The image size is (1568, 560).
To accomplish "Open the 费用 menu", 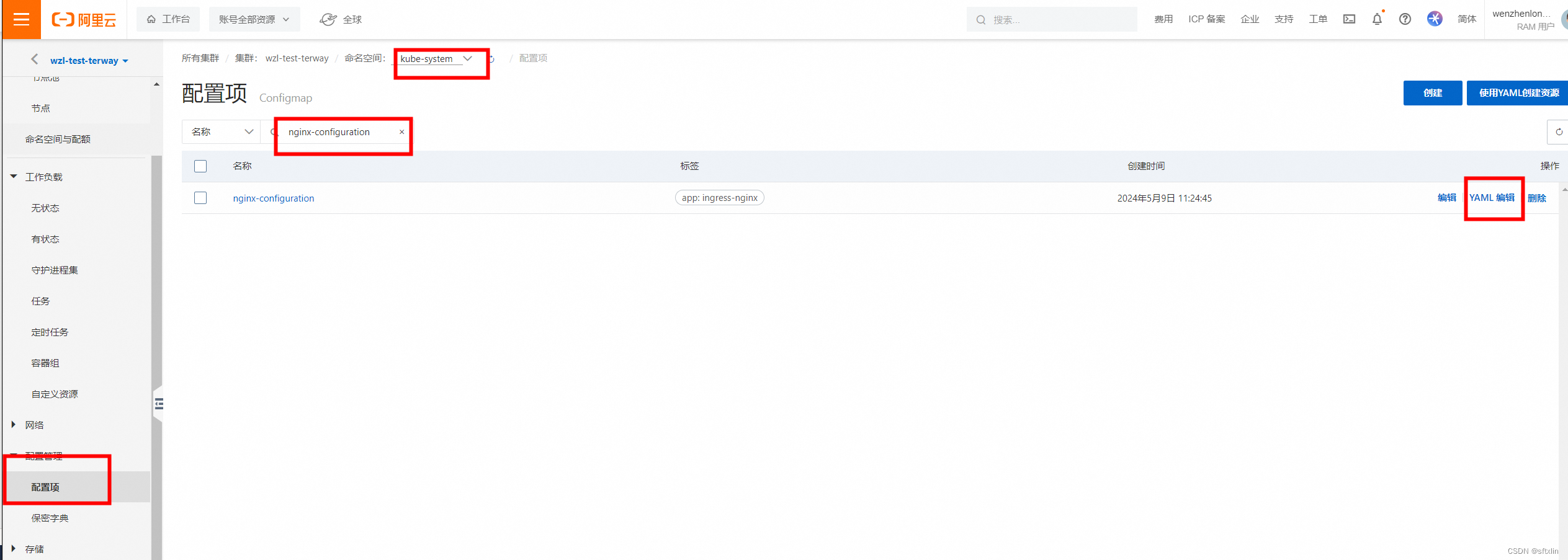I will 1163,19.
